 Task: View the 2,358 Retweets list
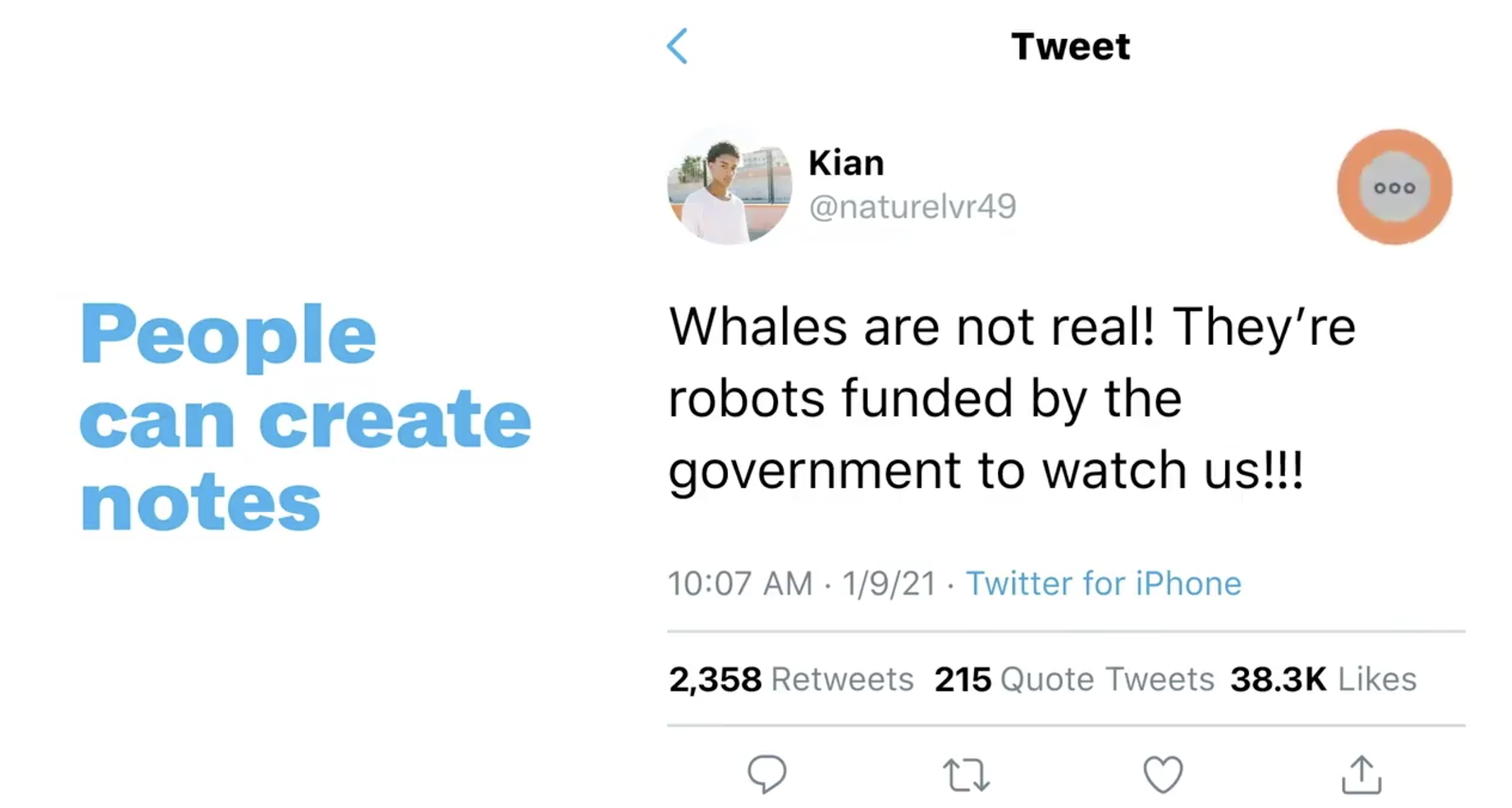pyautogui.click(x=791, y=680)
